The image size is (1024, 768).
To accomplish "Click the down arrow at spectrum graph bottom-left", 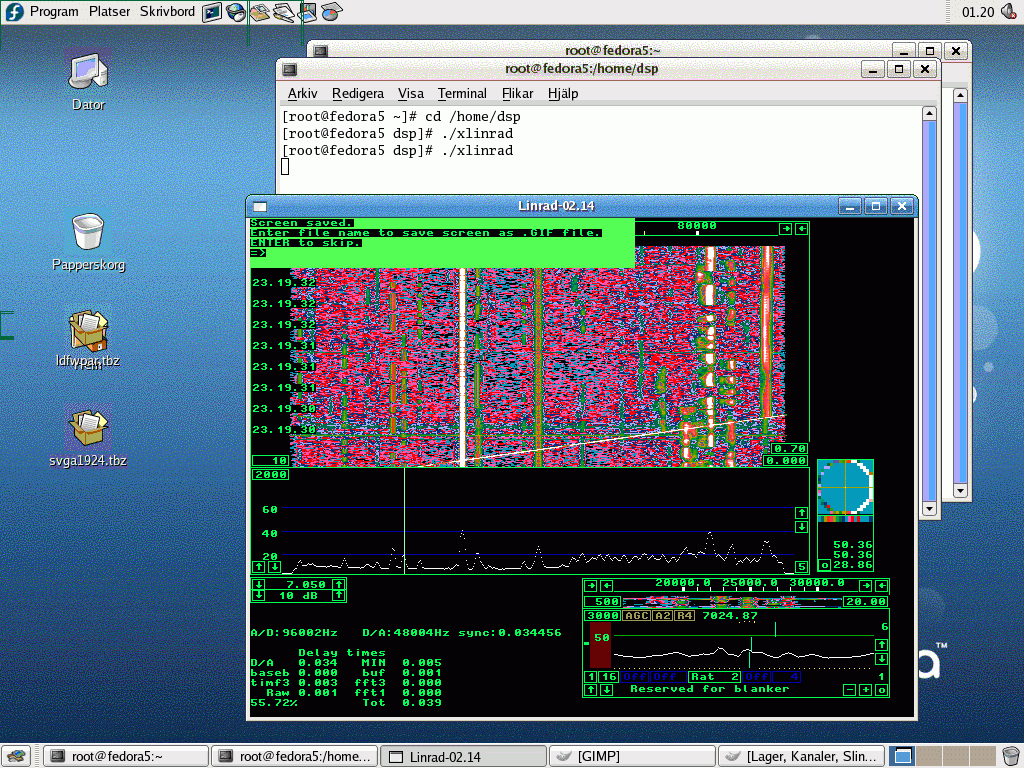I will click(274, 567).
